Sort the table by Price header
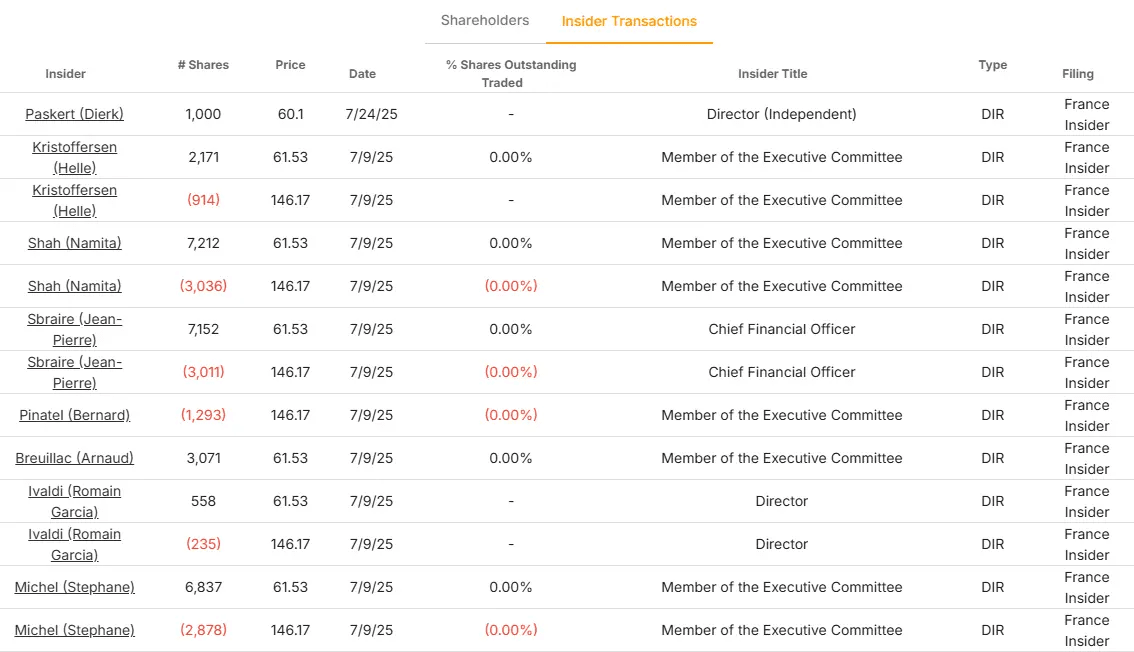 point(290,65)
